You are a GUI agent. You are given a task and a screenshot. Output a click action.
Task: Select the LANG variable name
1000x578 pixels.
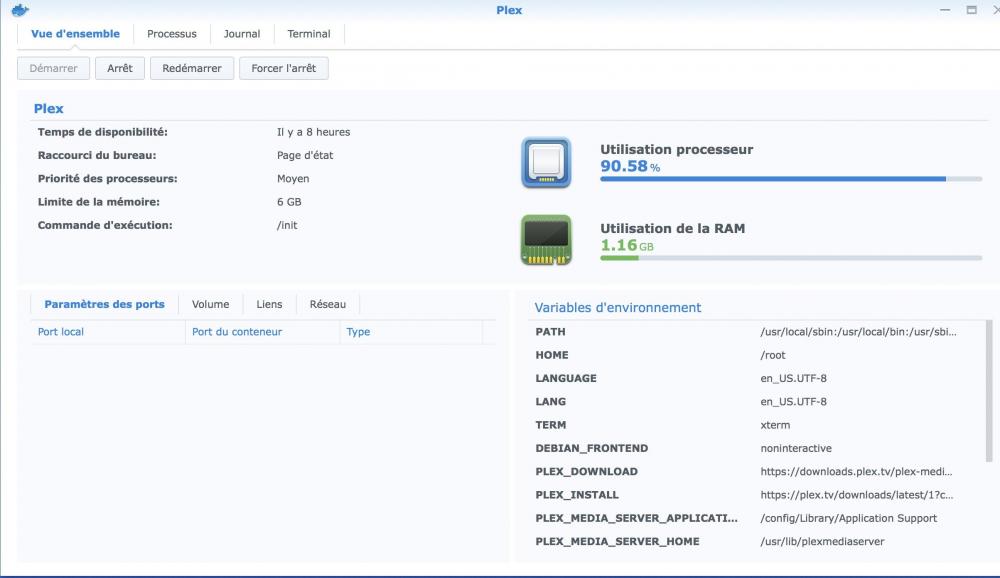coord(550,402)
